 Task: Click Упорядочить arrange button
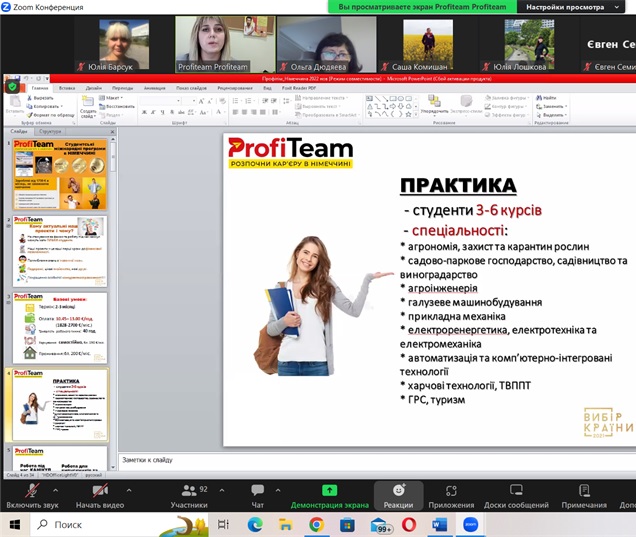click(434, 104)
